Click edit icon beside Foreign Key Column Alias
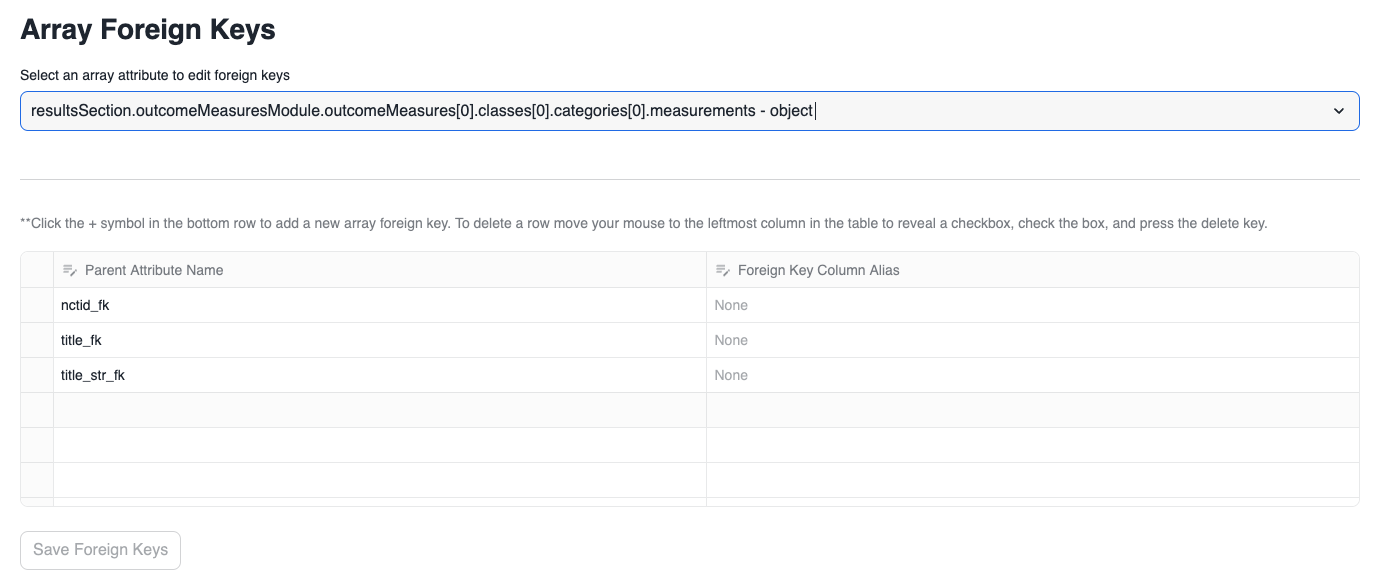The height and width of the screenshot is (583, 1378). tap(723, 270)
